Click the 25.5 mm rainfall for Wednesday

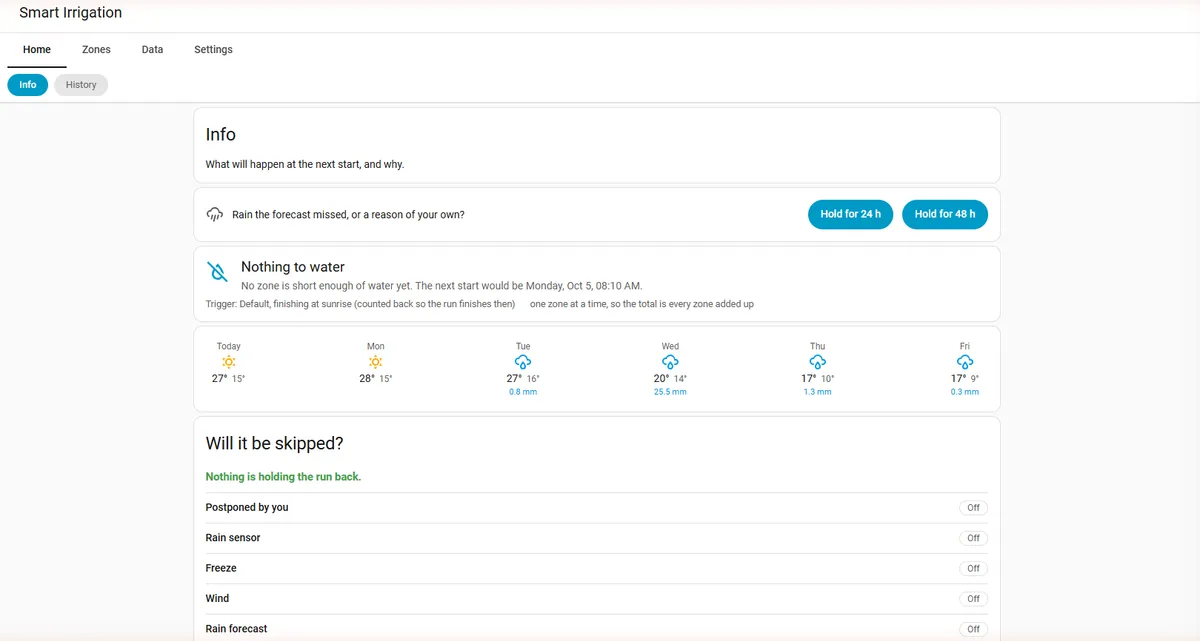(x=670, y=392)
